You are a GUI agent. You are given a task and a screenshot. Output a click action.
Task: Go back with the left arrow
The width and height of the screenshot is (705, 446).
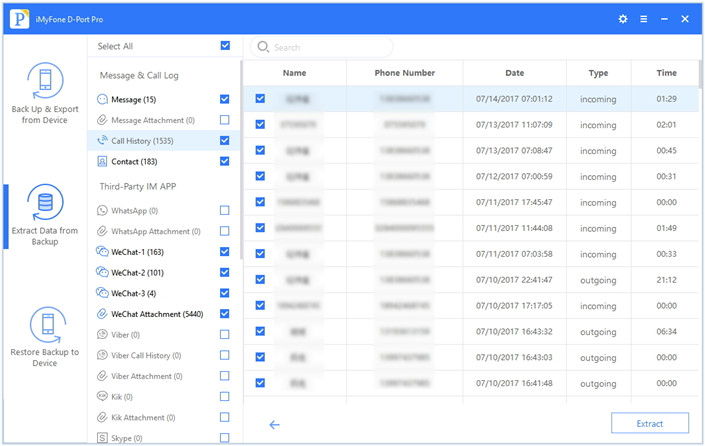(x=274, y=424)
